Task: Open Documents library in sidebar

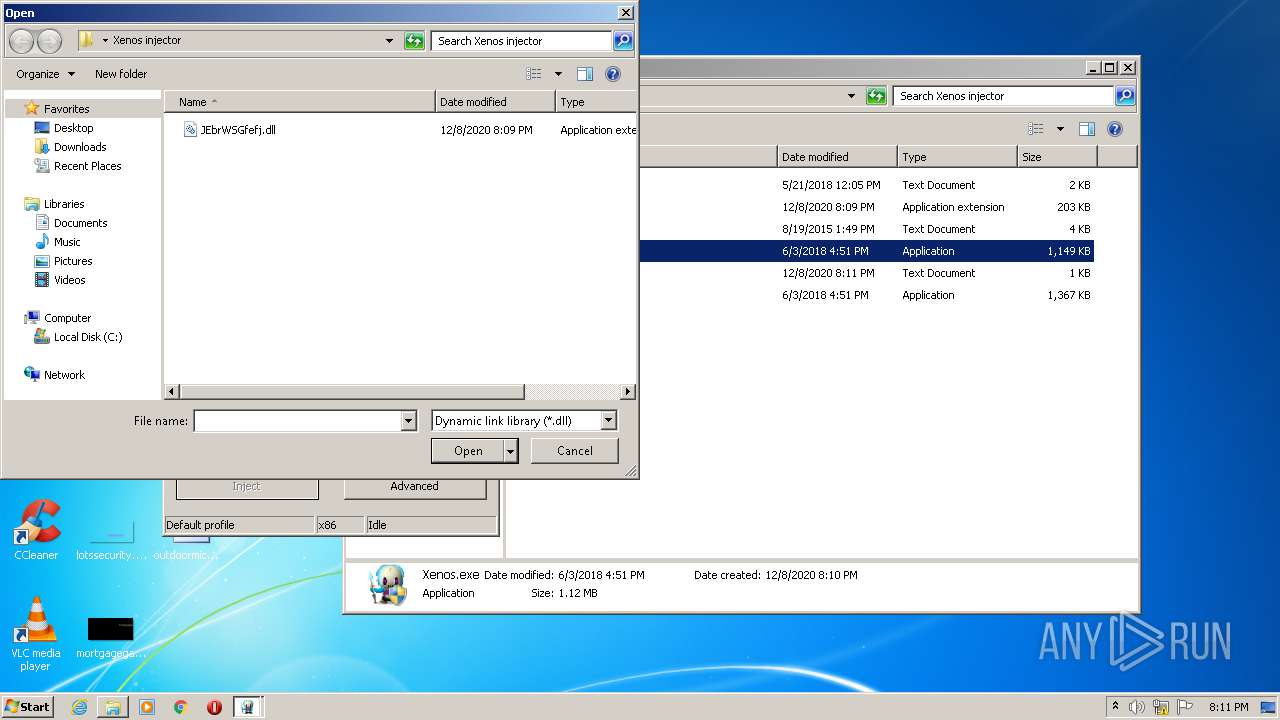Action: coord(80,223)
